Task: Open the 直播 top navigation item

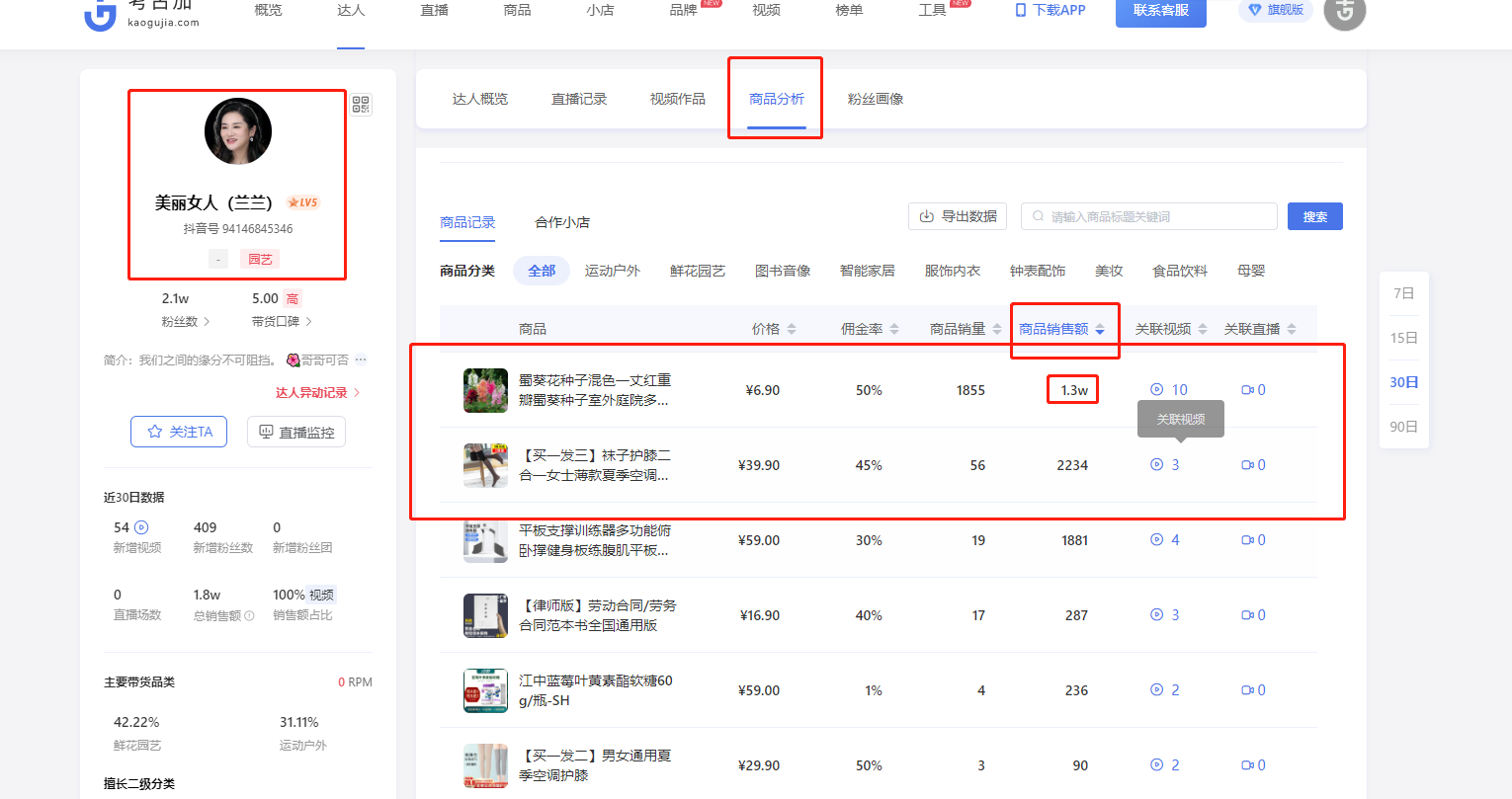Action: (x=434, y=10)
